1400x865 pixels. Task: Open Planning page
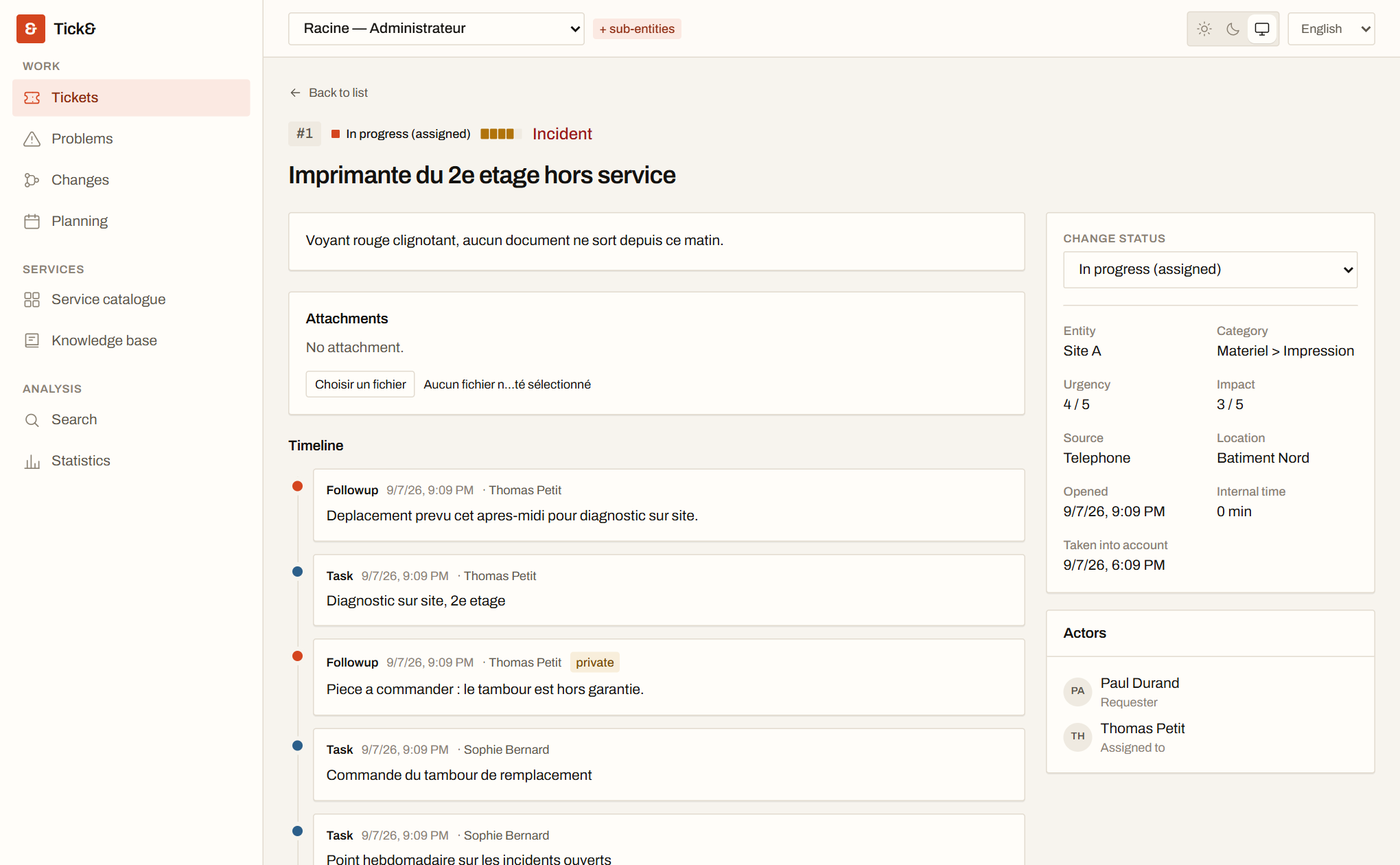(131, 221)
